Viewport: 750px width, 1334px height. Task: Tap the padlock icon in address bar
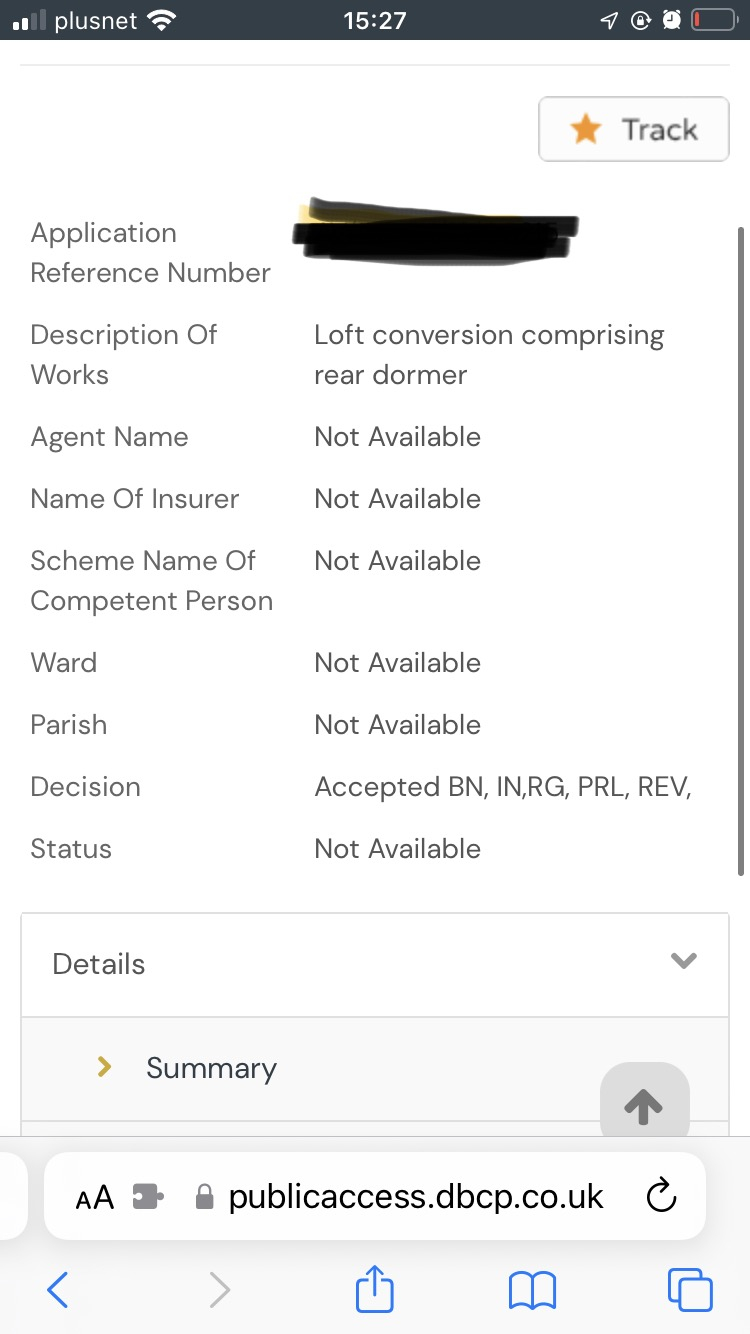tap(205, 1197)
